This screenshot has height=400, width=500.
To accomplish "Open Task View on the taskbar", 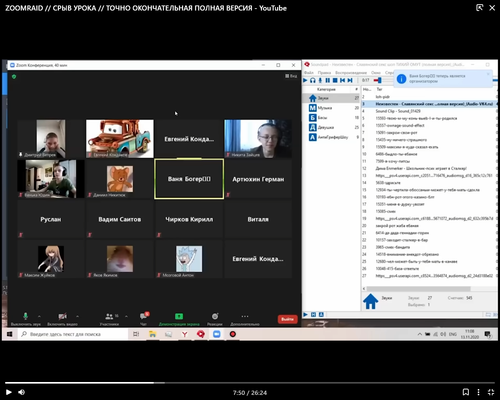I will coord(136,334).
